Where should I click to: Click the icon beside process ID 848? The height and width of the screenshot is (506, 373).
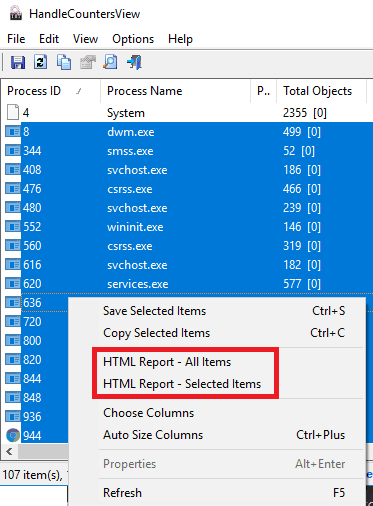pos(13,398)
